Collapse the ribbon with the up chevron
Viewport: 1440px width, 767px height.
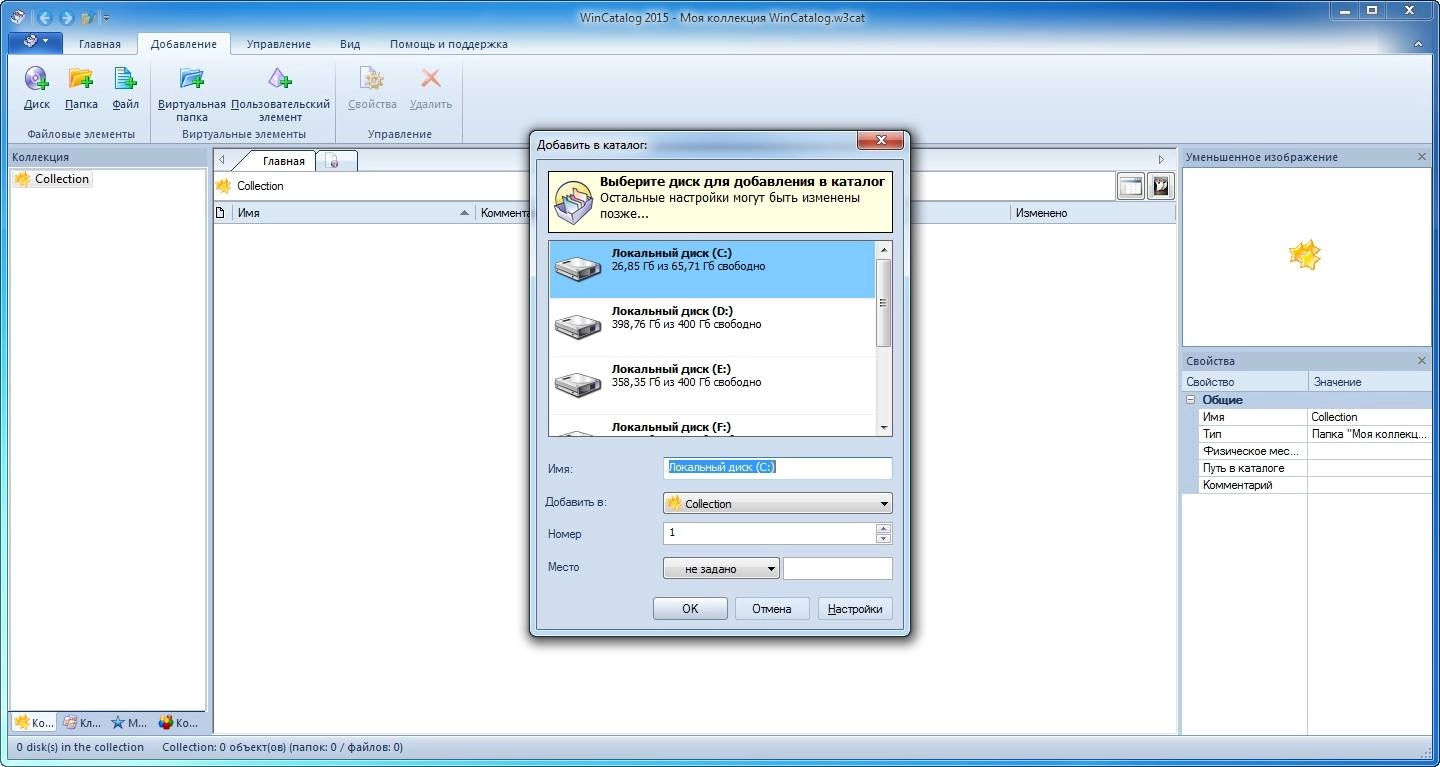[x=1419, y=44]
